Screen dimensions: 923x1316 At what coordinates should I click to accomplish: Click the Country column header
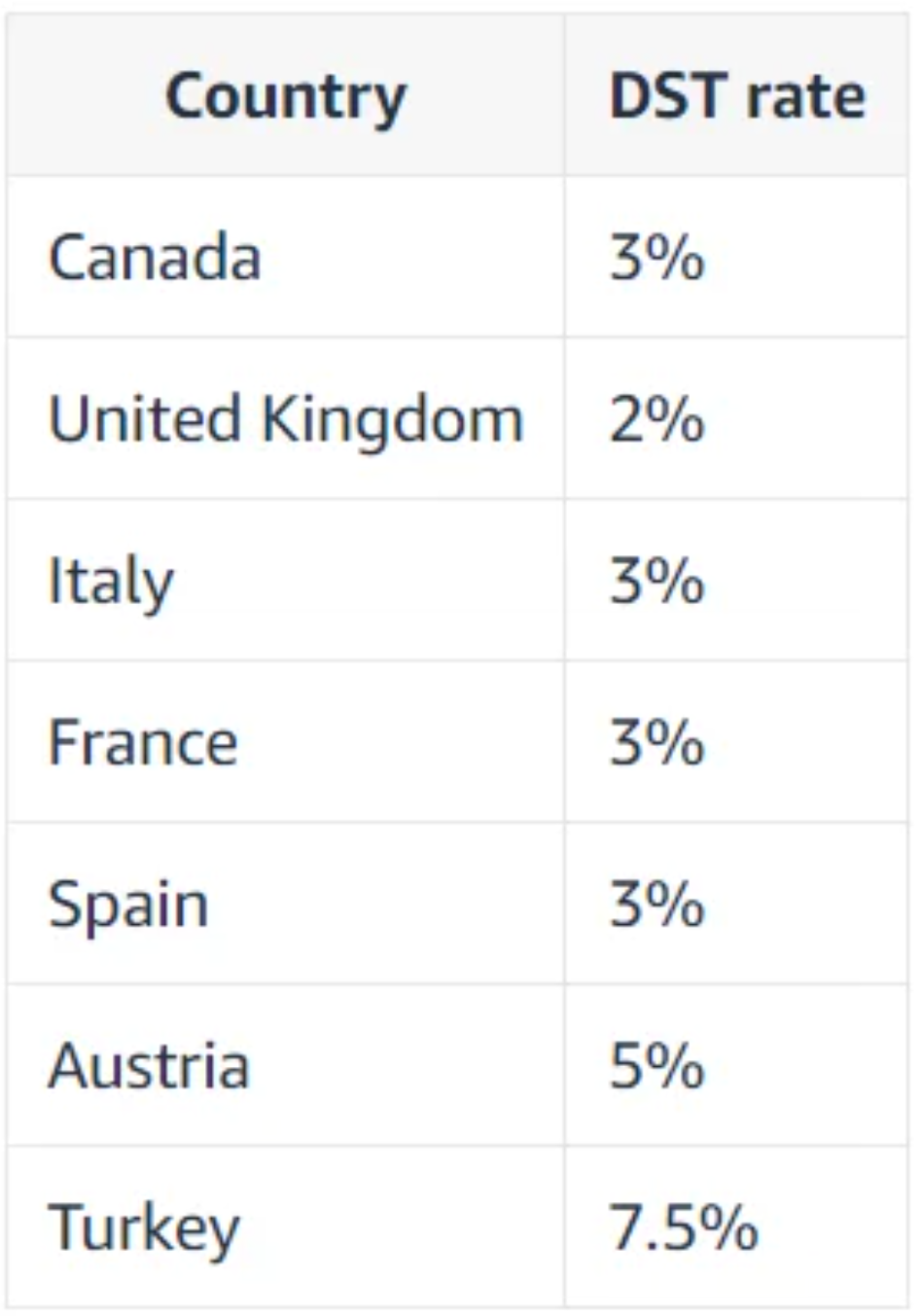285,96
